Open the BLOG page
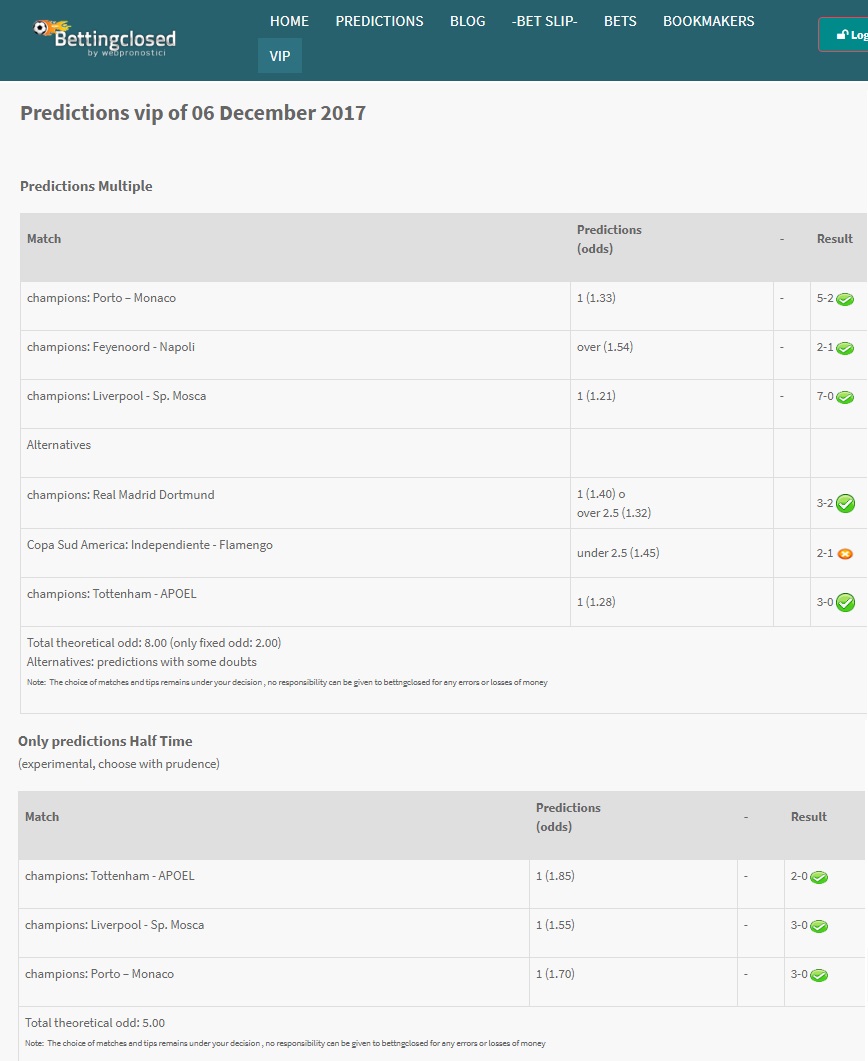 (467, 21)
